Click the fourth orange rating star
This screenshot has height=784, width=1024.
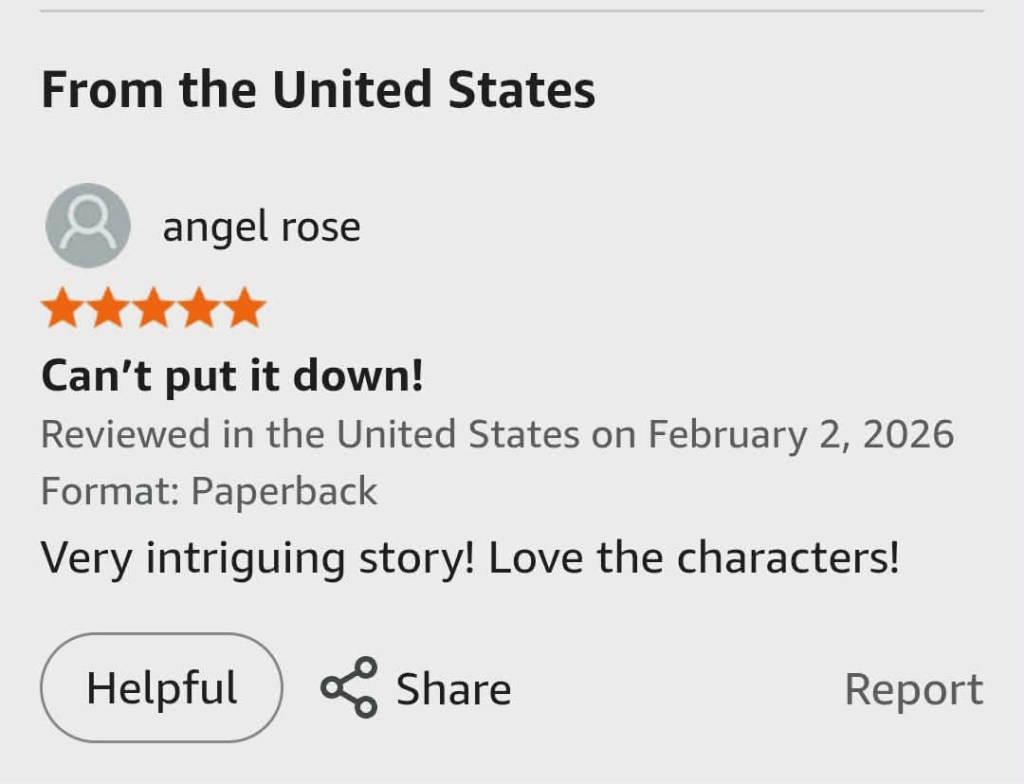click(198, 309)
